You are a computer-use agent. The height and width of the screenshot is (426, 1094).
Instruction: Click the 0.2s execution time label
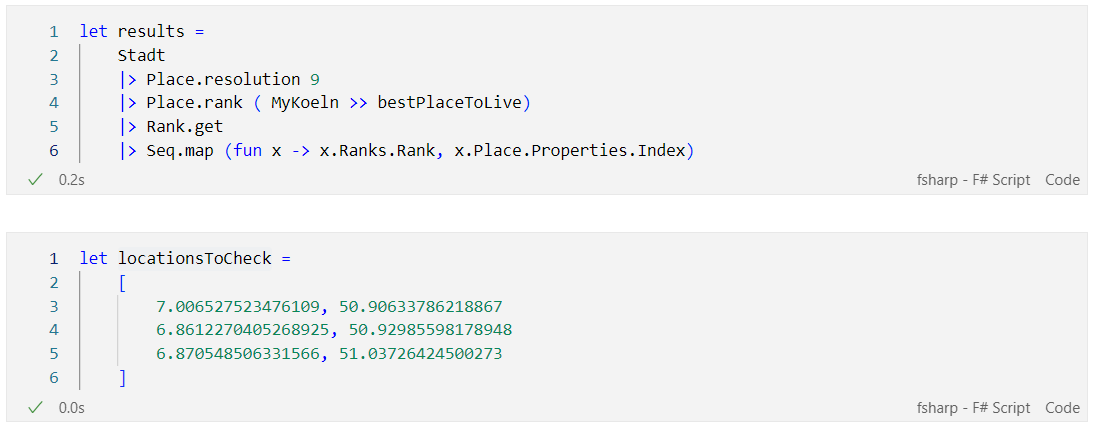(x=72, y=180)
